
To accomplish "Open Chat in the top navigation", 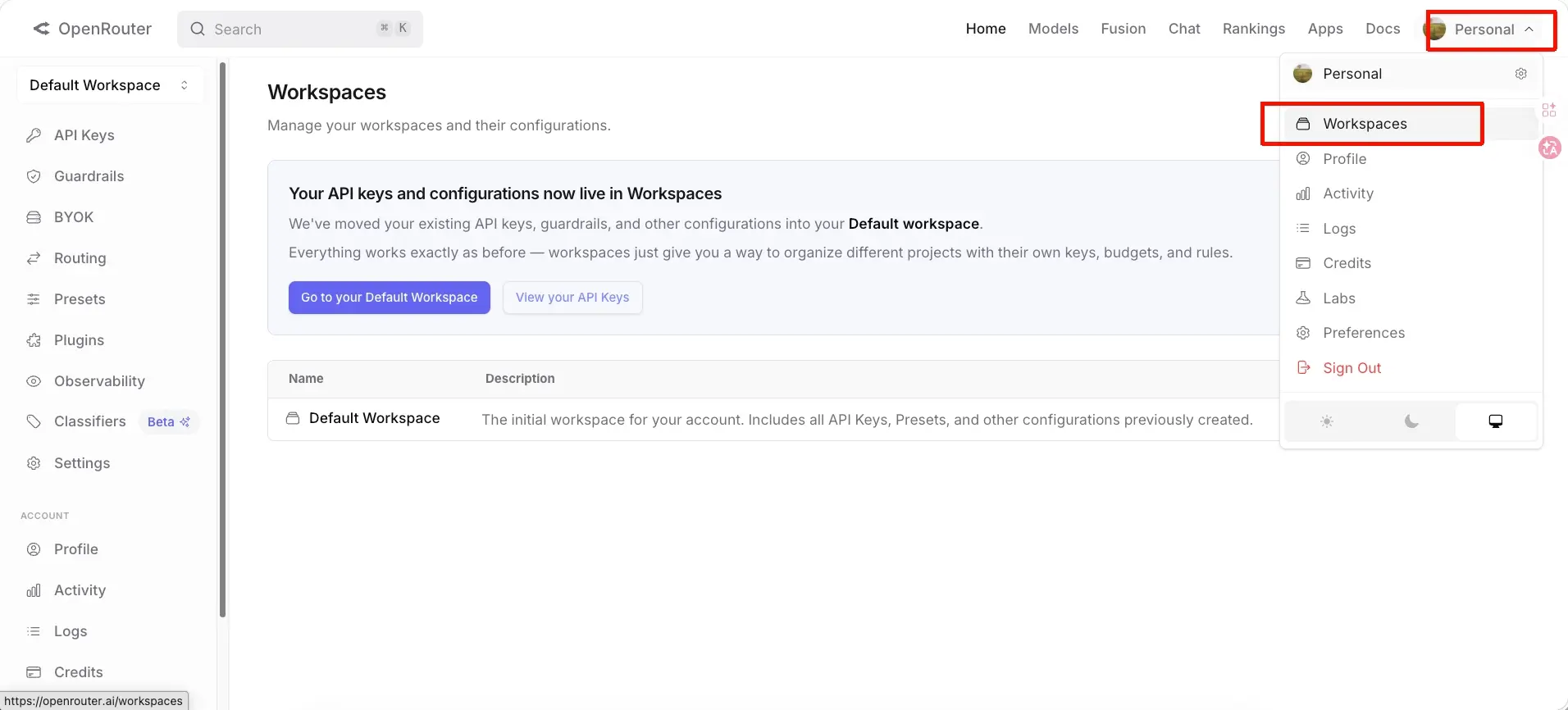I will click(1184, 29).
